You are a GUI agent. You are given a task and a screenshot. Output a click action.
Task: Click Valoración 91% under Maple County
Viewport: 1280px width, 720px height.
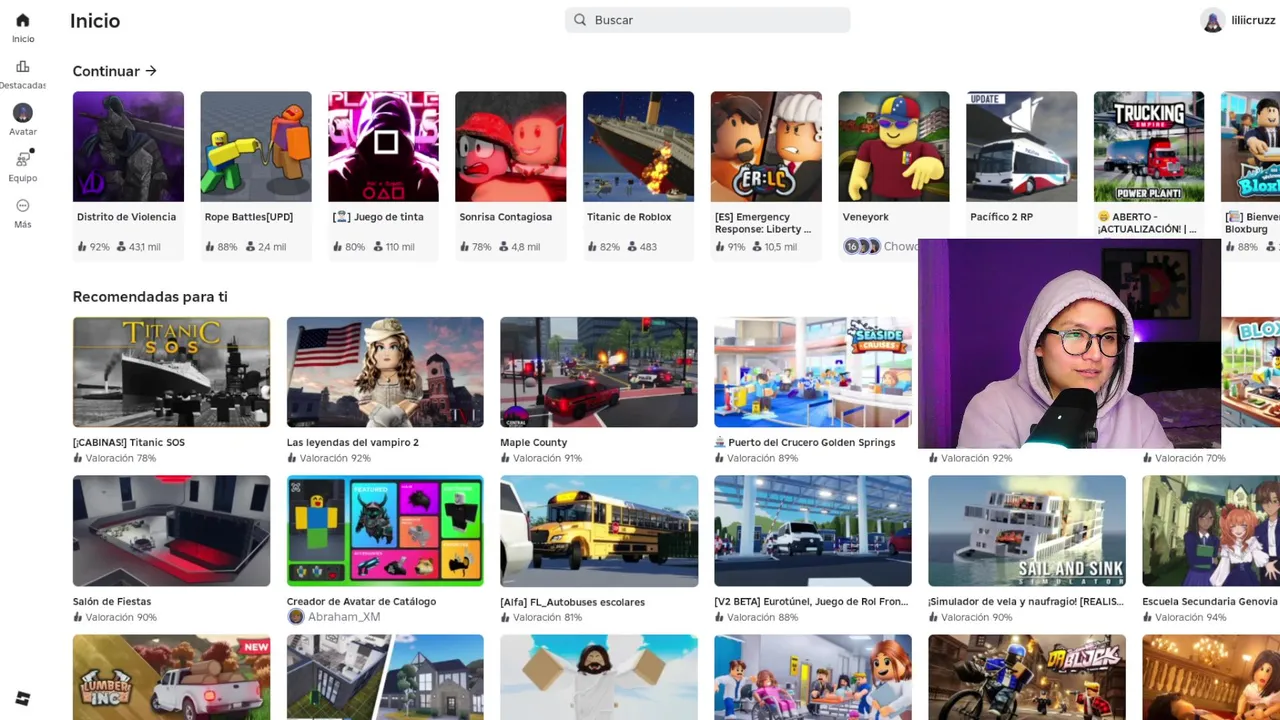pyautogui.click(x=542, y=458)
